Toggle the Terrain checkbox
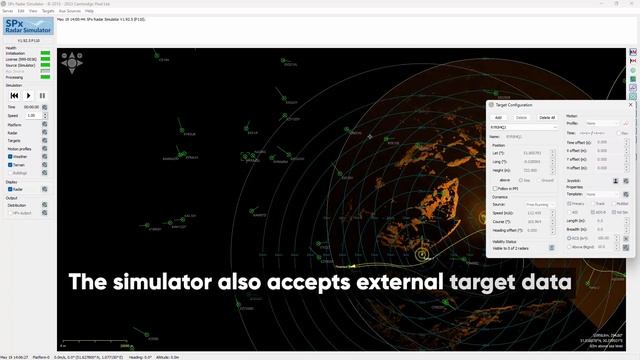 (10, 164)
